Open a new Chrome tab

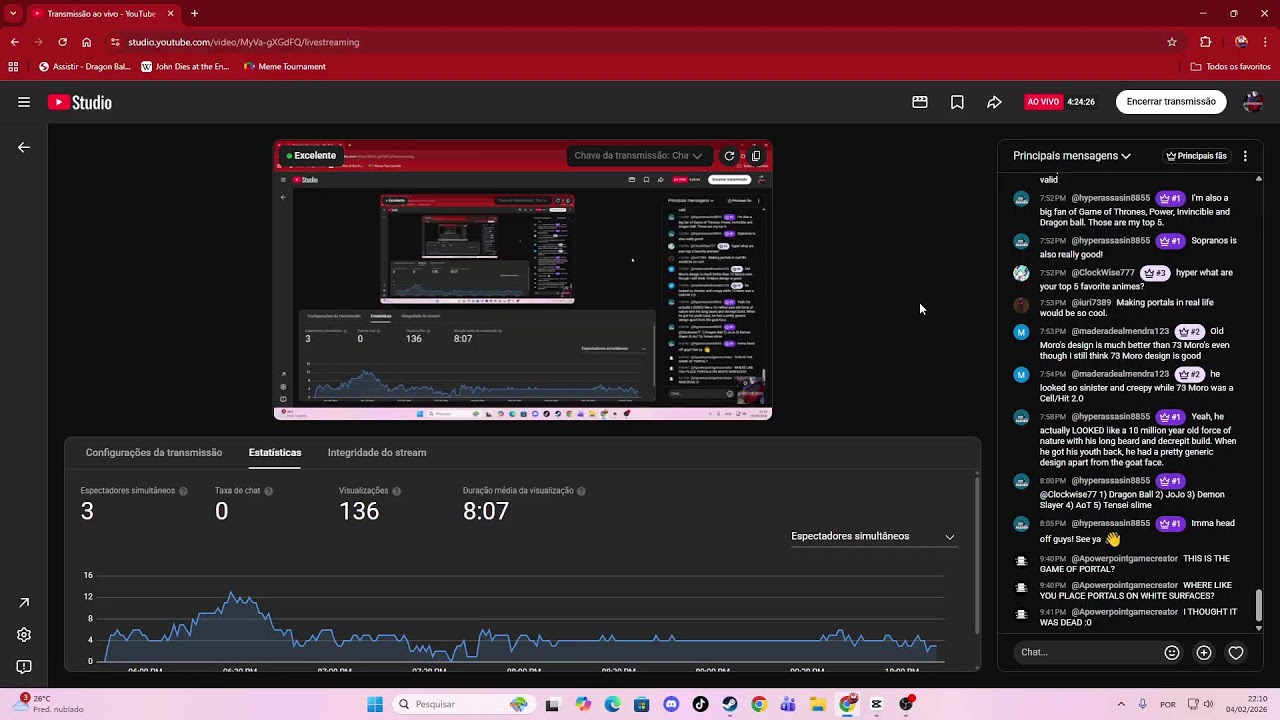pyautogui.click(x=194, y=14)
